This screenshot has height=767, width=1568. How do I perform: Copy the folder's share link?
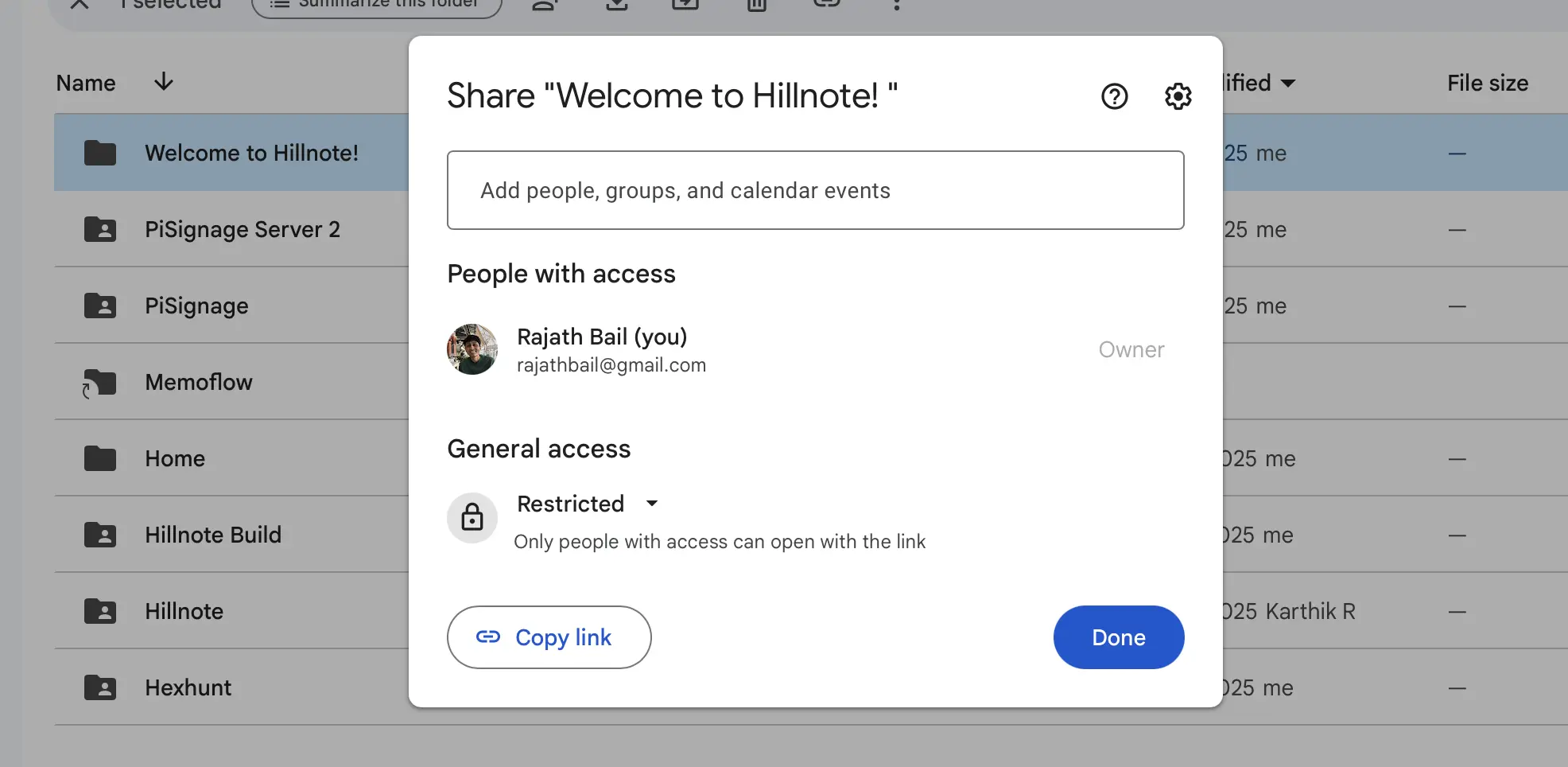[549, 637]
